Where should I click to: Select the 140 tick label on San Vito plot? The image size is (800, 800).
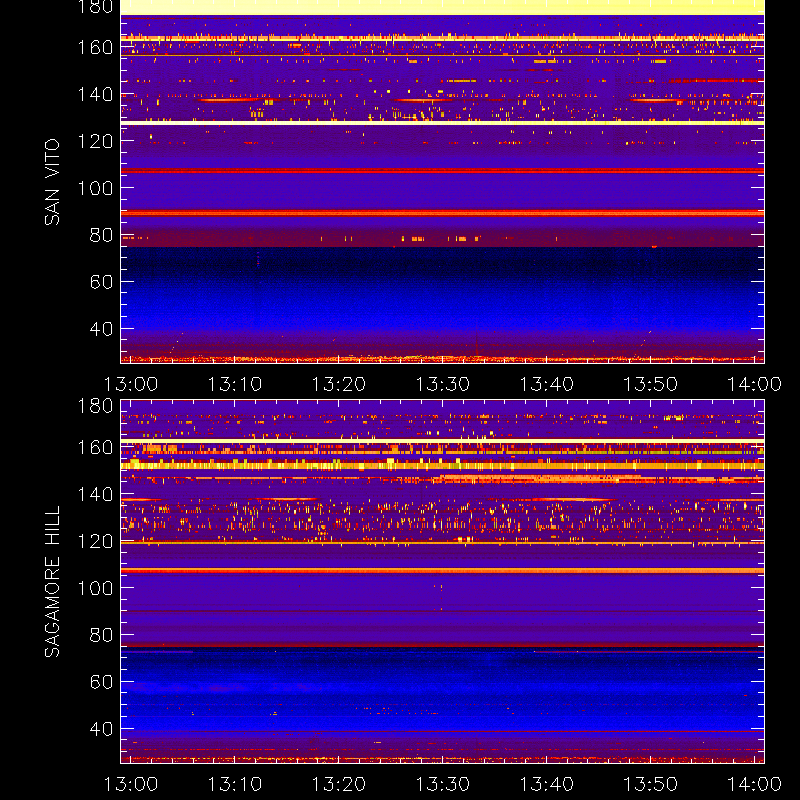[95, 95]
